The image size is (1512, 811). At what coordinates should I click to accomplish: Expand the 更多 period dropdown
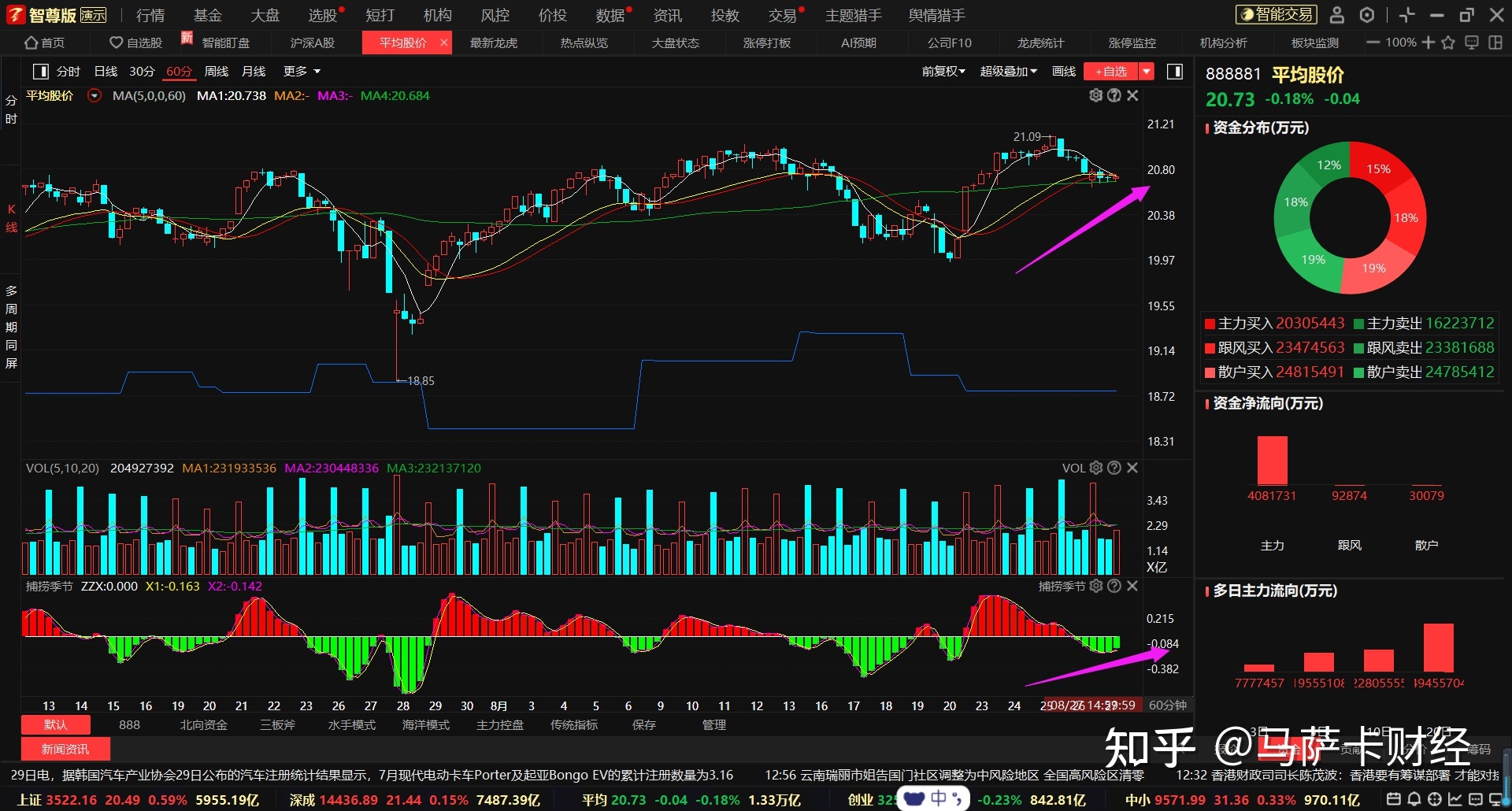[x=302, y=72]
